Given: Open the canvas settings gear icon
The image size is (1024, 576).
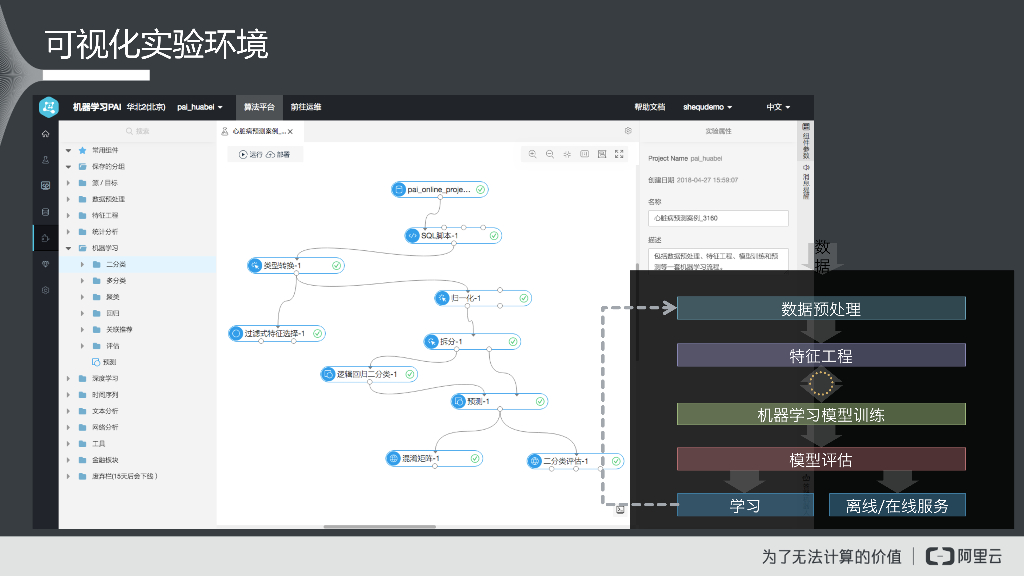Looking at the screenshot, I should click(628, 131).
